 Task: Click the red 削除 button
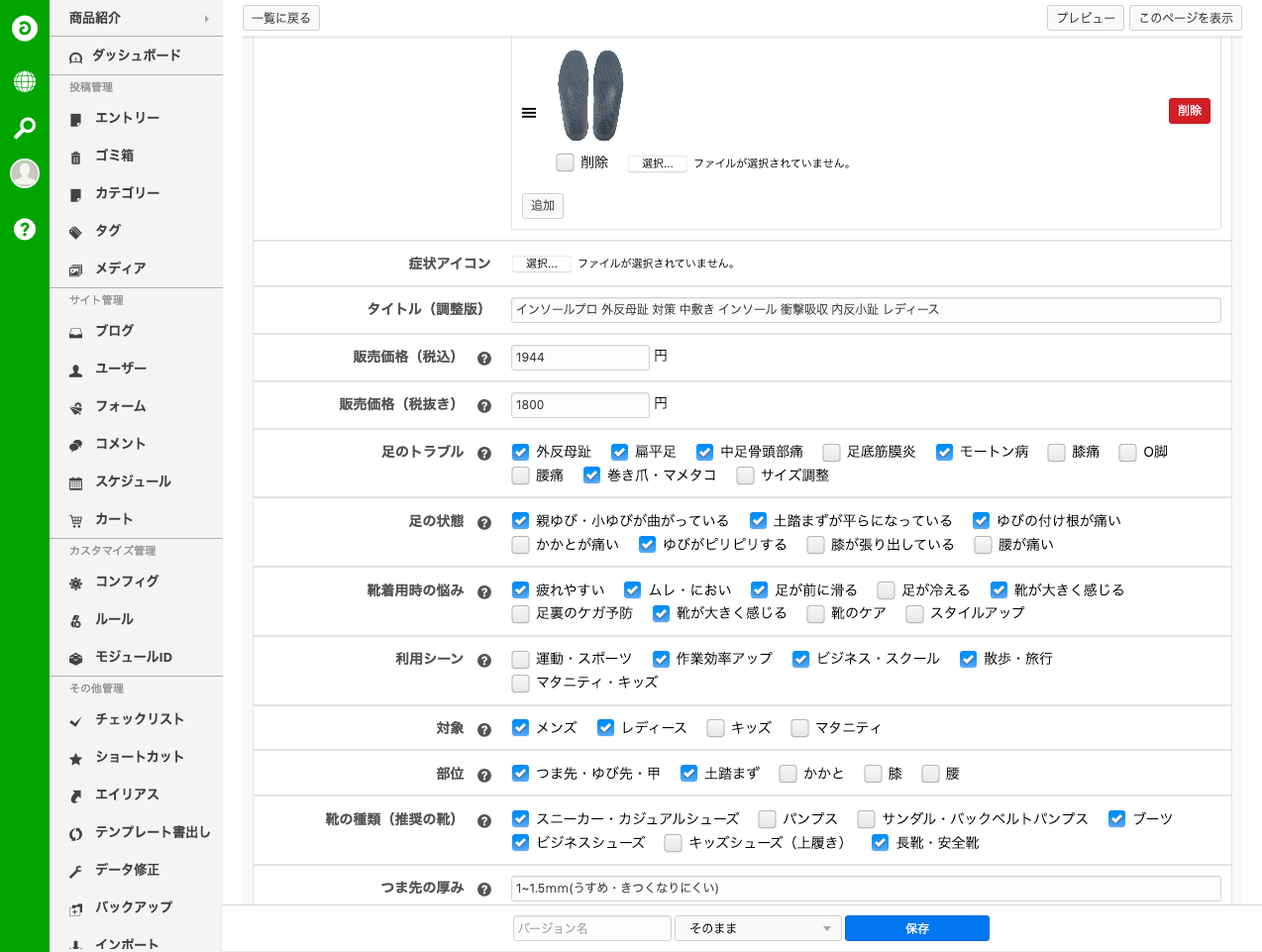point(1189,111)
